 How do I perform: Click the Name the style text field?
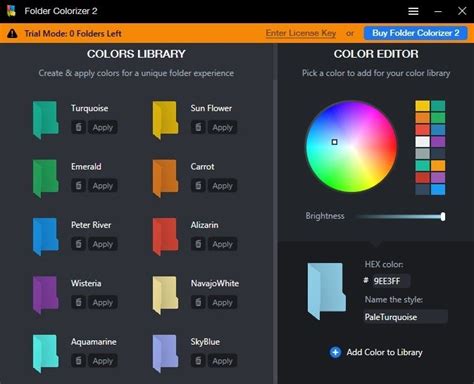coord(405,317)
